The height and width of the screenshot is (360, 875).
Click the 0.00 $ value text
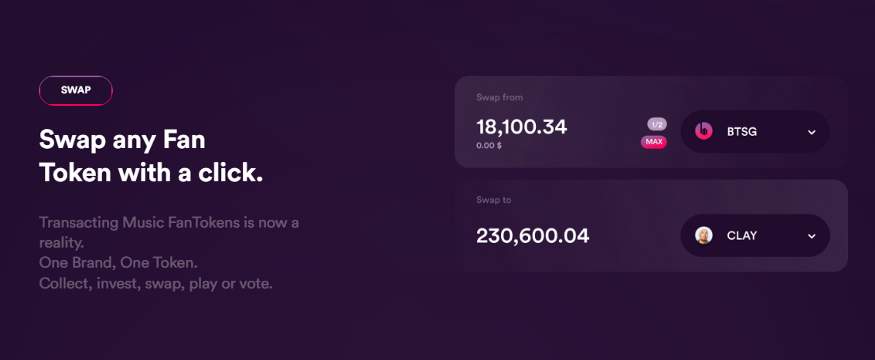[489, 146]
